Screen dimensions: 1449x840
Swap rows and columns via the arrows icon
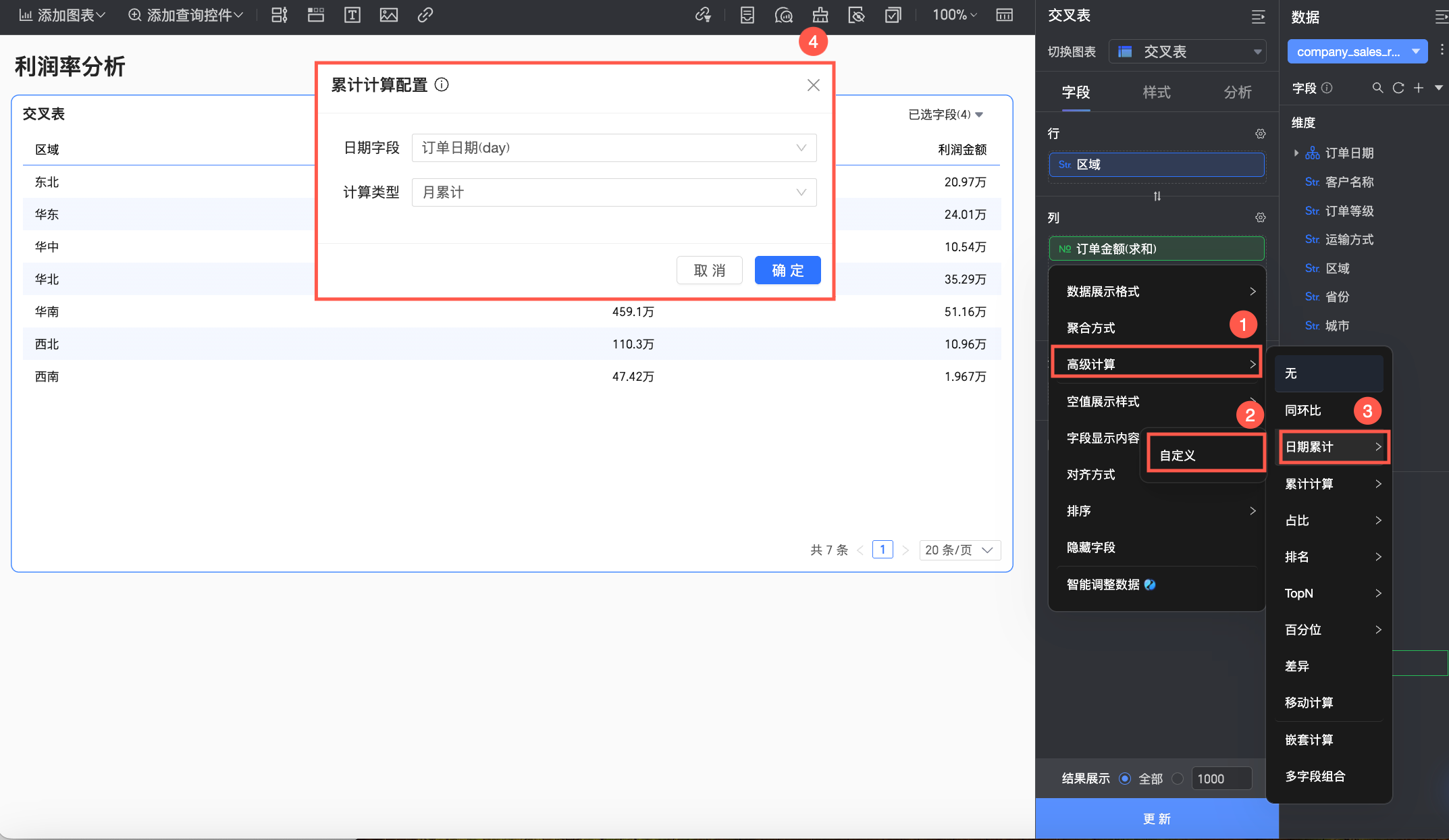pos(1157,196)
